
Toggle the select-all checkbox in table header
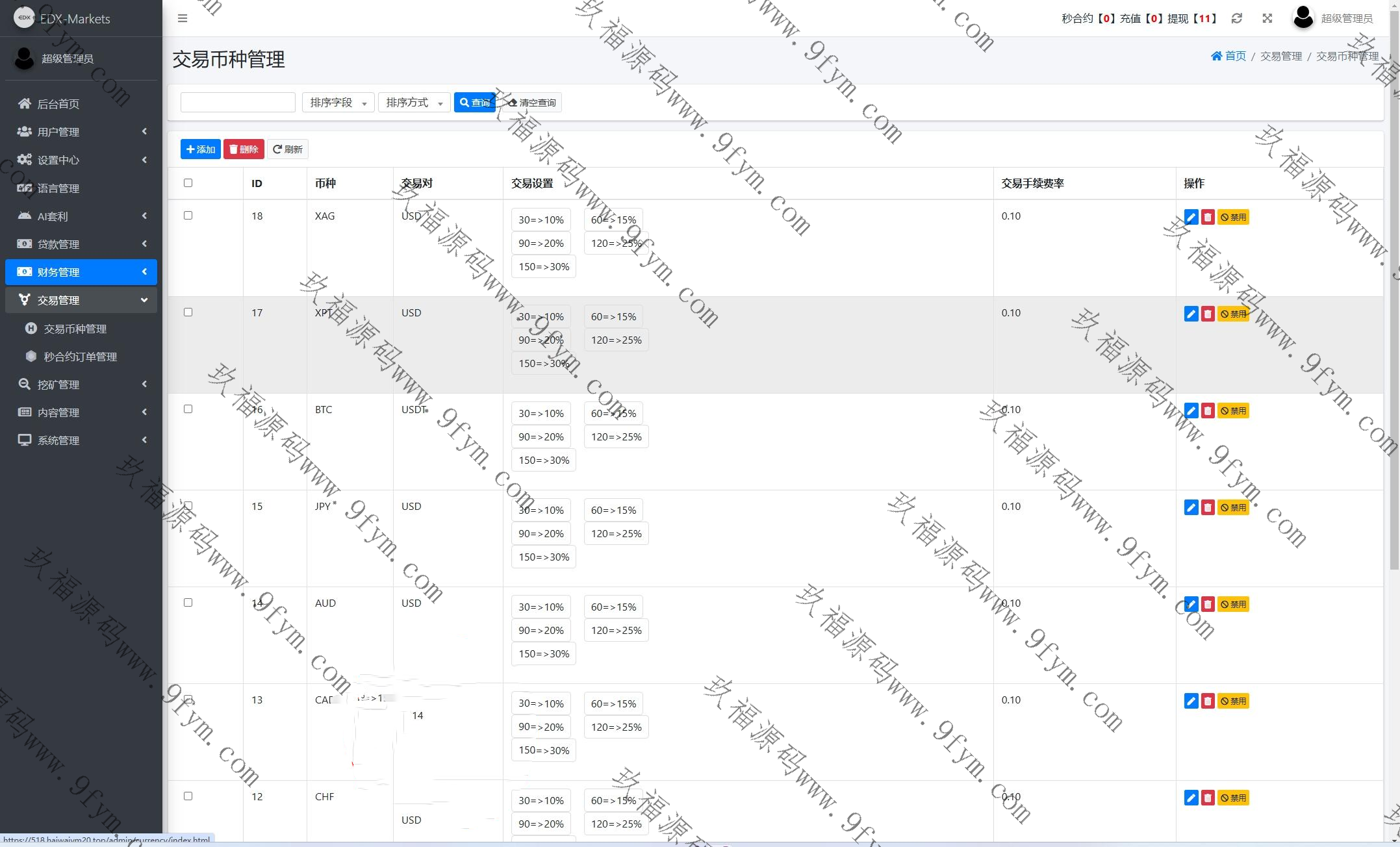188,183
